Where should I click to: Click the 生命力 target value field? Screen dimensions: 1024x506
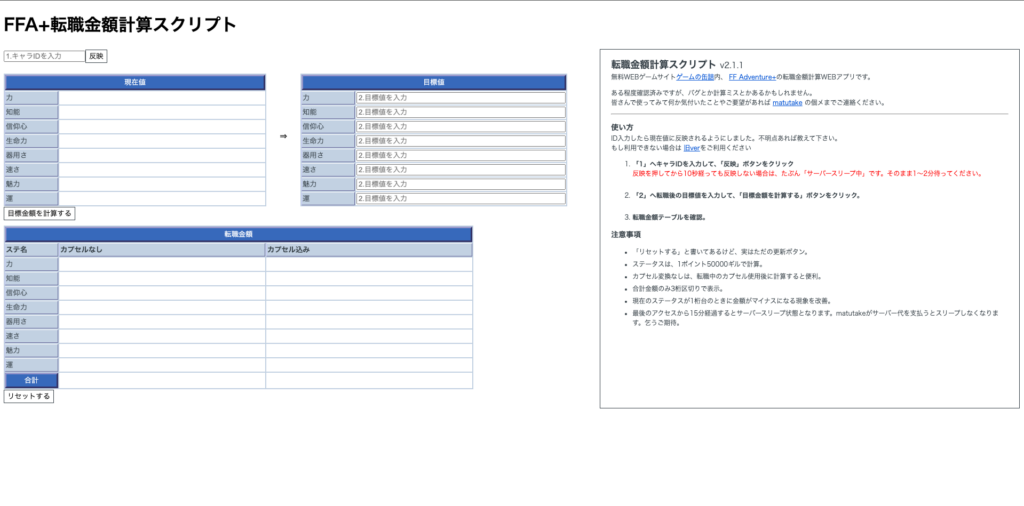(460, 141)
